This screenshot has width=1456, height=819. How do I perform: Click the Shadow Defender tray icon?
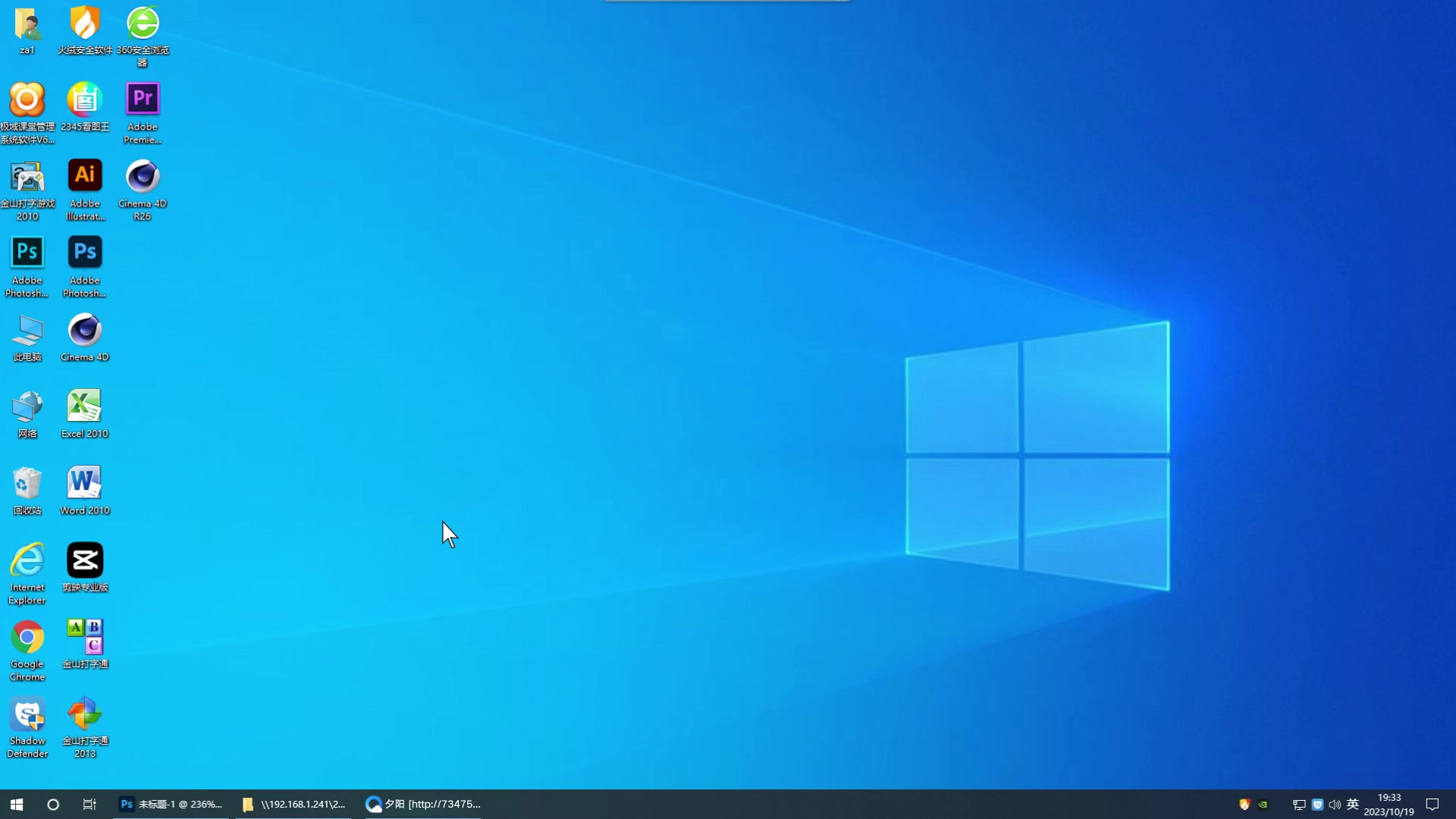point(1317,805)
